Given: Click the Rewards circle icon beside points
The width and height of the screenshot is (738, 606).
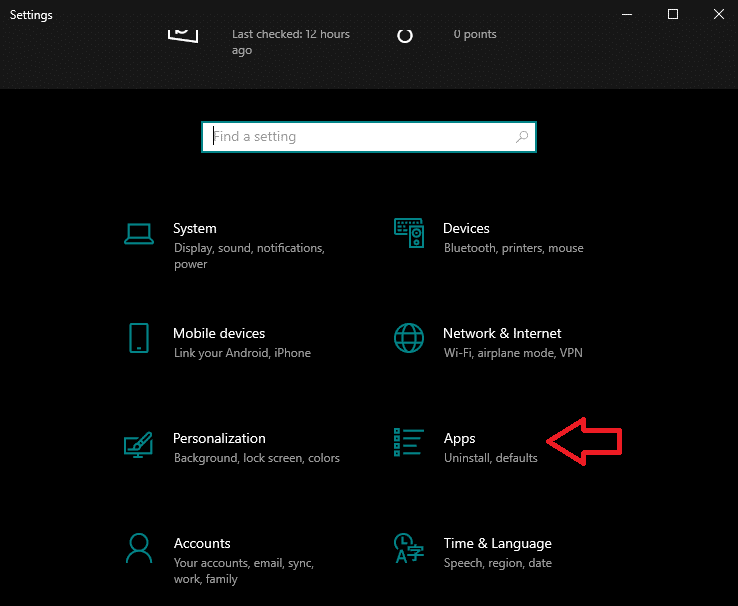Looking at the screenshot, I should [405, 35].
